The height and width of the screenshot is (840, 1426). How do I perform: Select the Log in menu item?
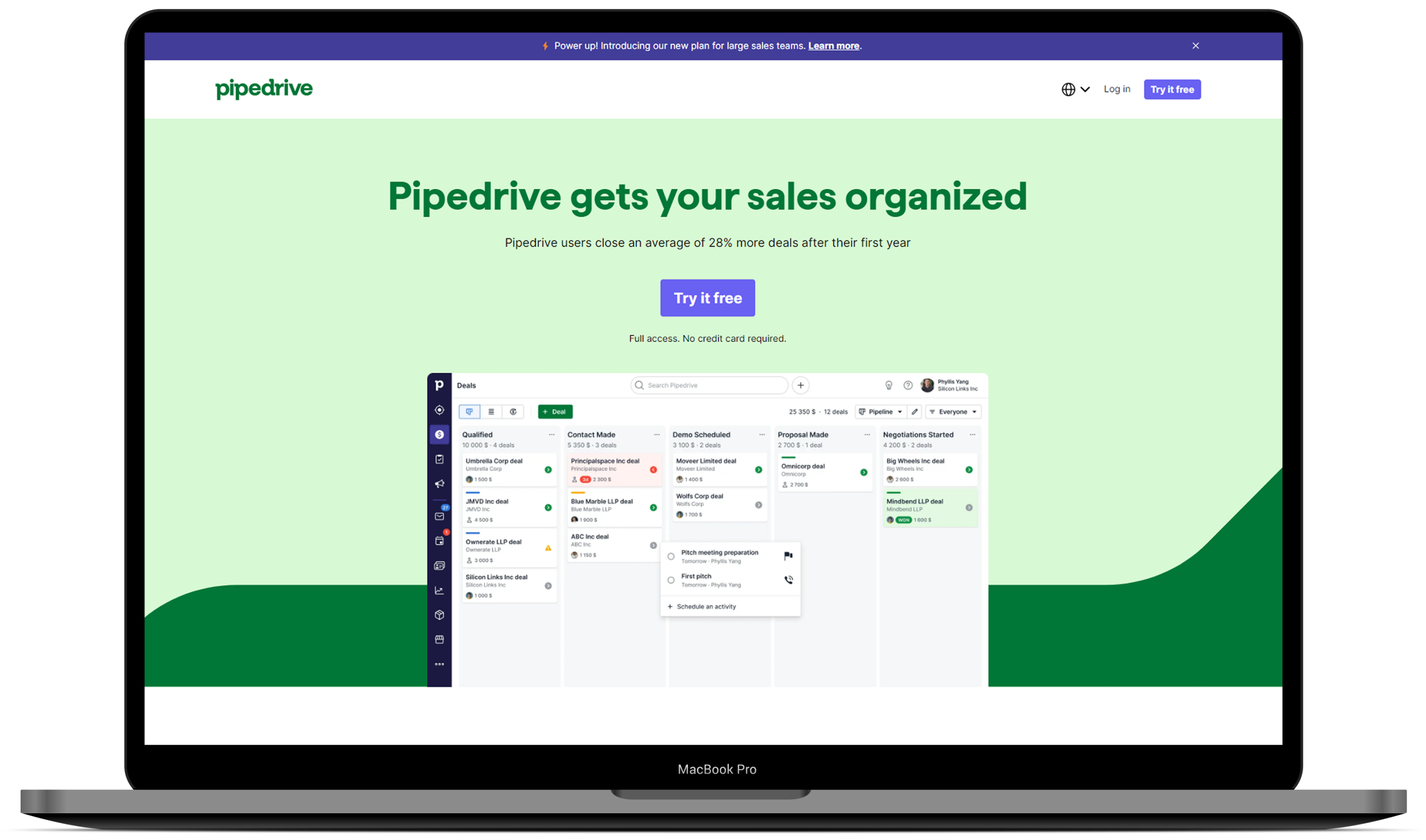coord(1116,89)
